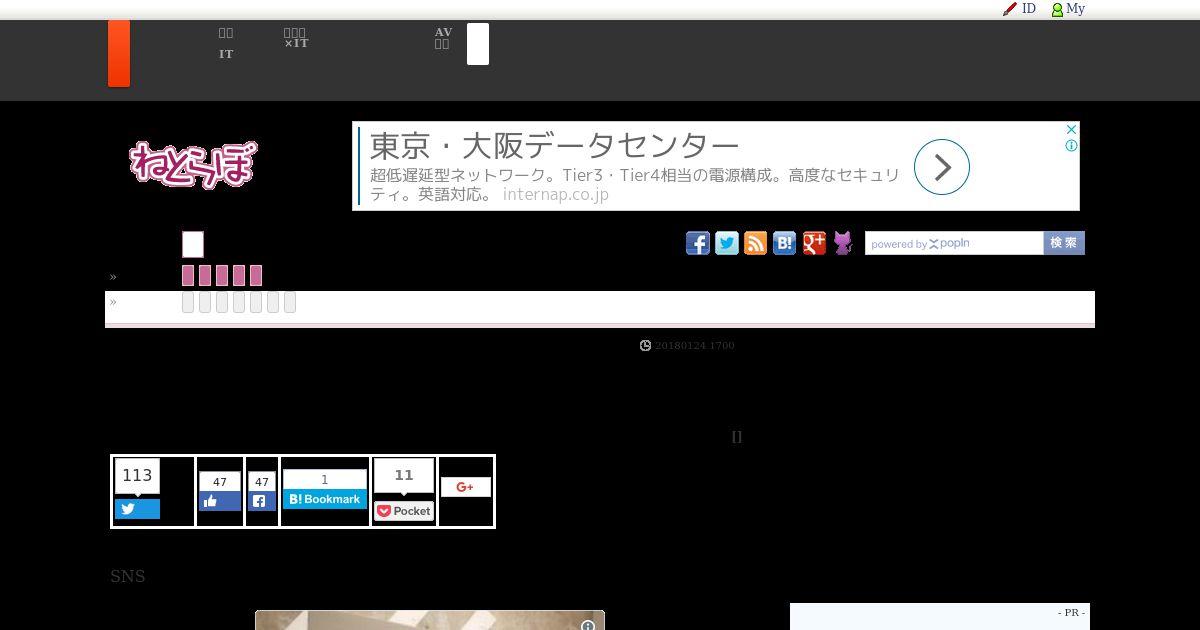Open the Hatena B! icon in header
This screenshot has height=630, width=1200.
click(785, 243)
